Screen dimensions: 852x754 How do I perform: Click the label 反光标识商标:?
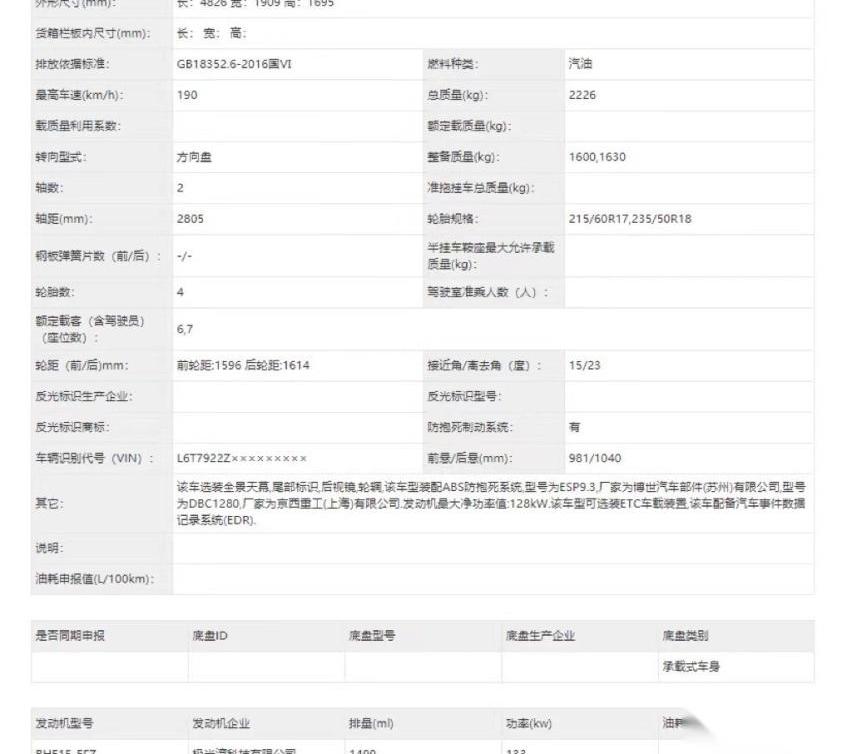point(72,427)
